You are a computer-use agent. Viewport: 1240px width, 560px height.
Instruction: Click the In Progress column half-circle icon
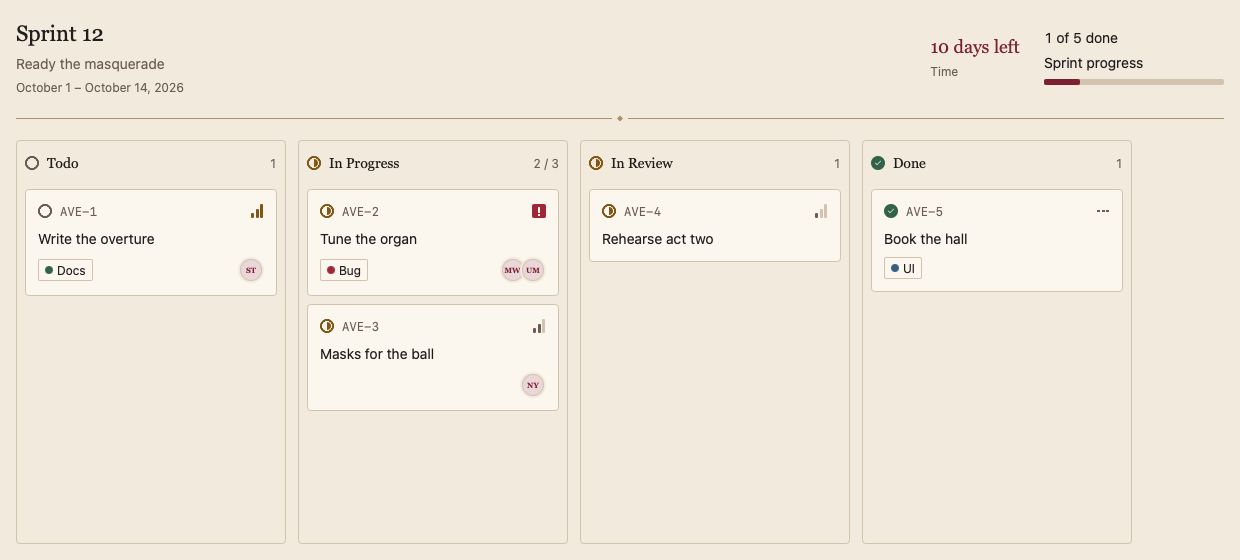point(314,163)
